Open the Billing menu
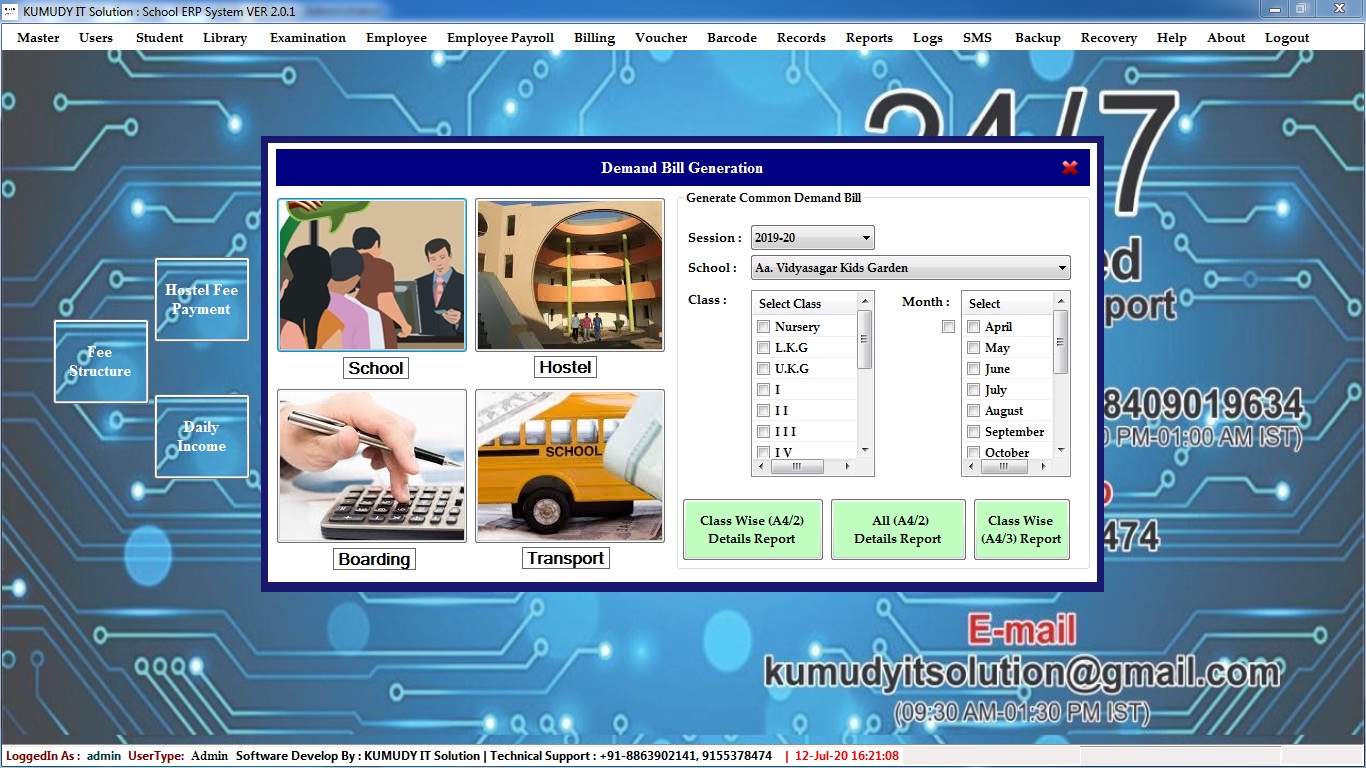The image size is (1366, 768). (594, 38)
